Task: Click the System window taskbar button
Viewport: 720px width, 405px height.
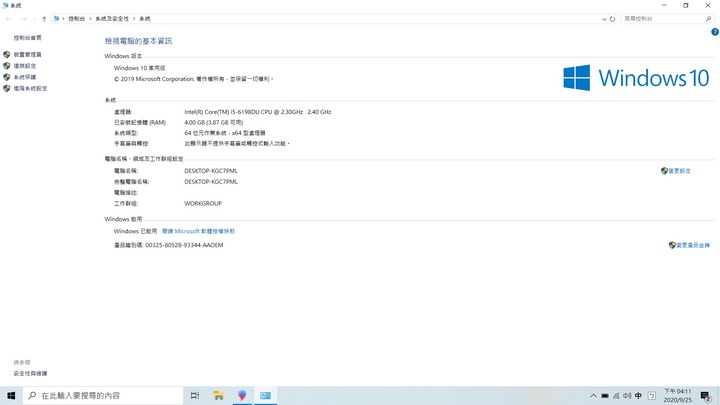Action: 265,395
